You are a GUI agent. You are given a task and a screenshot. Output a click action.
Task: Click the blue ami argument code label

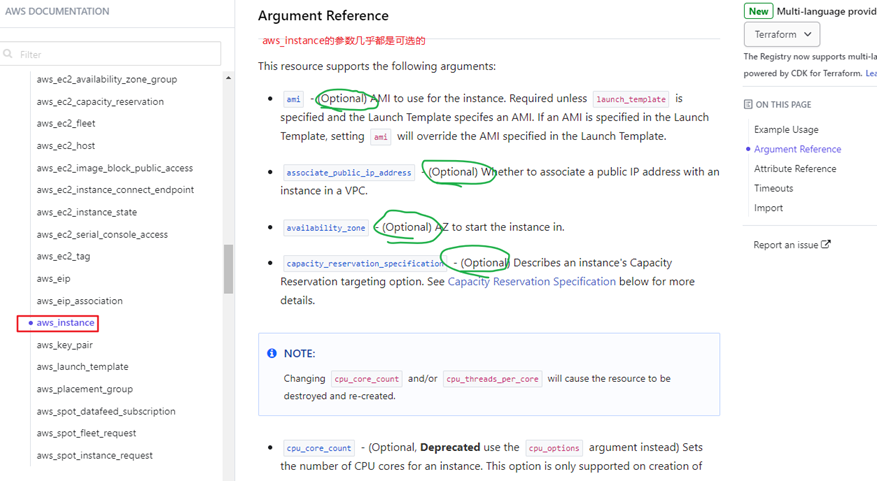tap(294, 100)
